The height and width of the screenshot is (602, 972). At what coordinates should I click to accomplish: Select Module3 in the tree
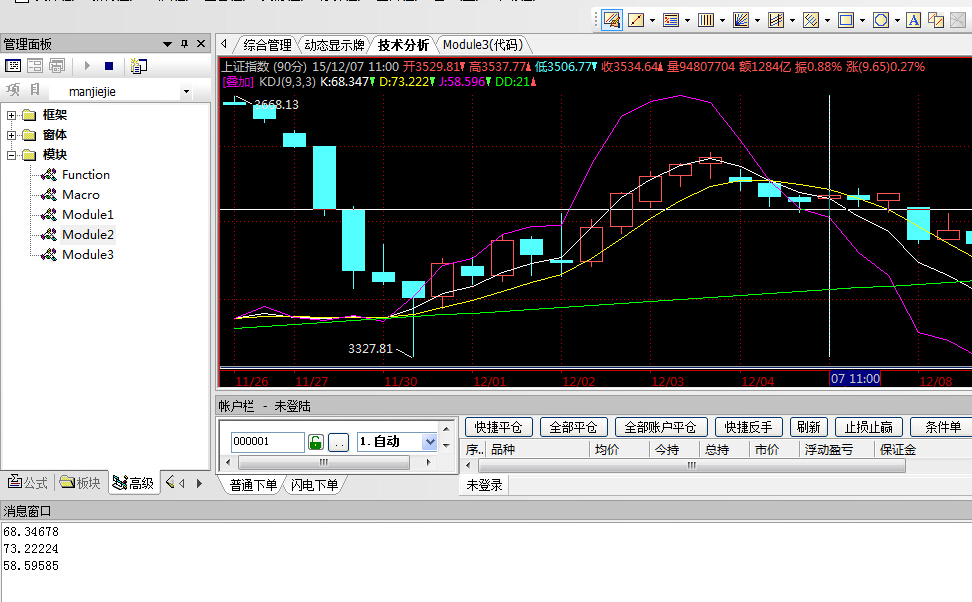[87, 254]
